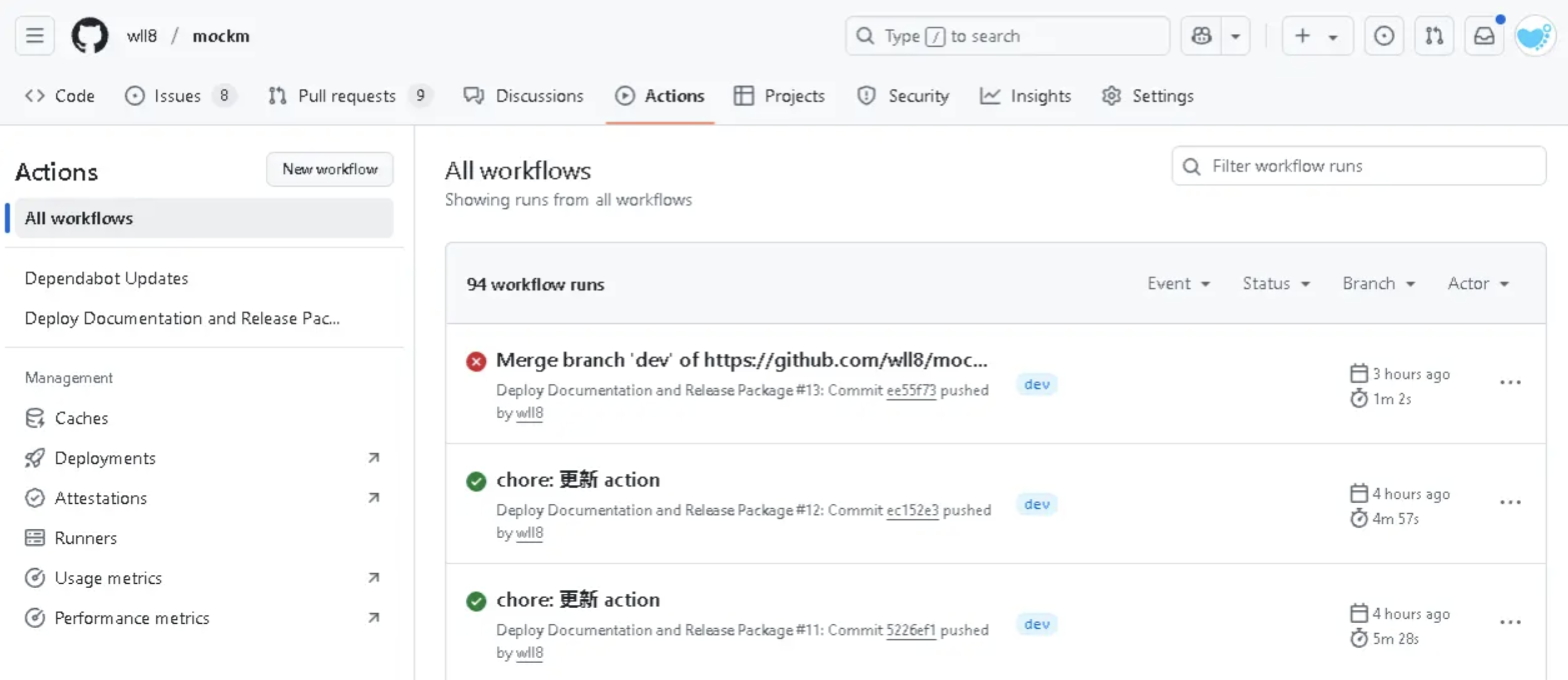Viewport: 1568px width, 680px height.
Task: Switch to the Code tab
Action: 60,96
